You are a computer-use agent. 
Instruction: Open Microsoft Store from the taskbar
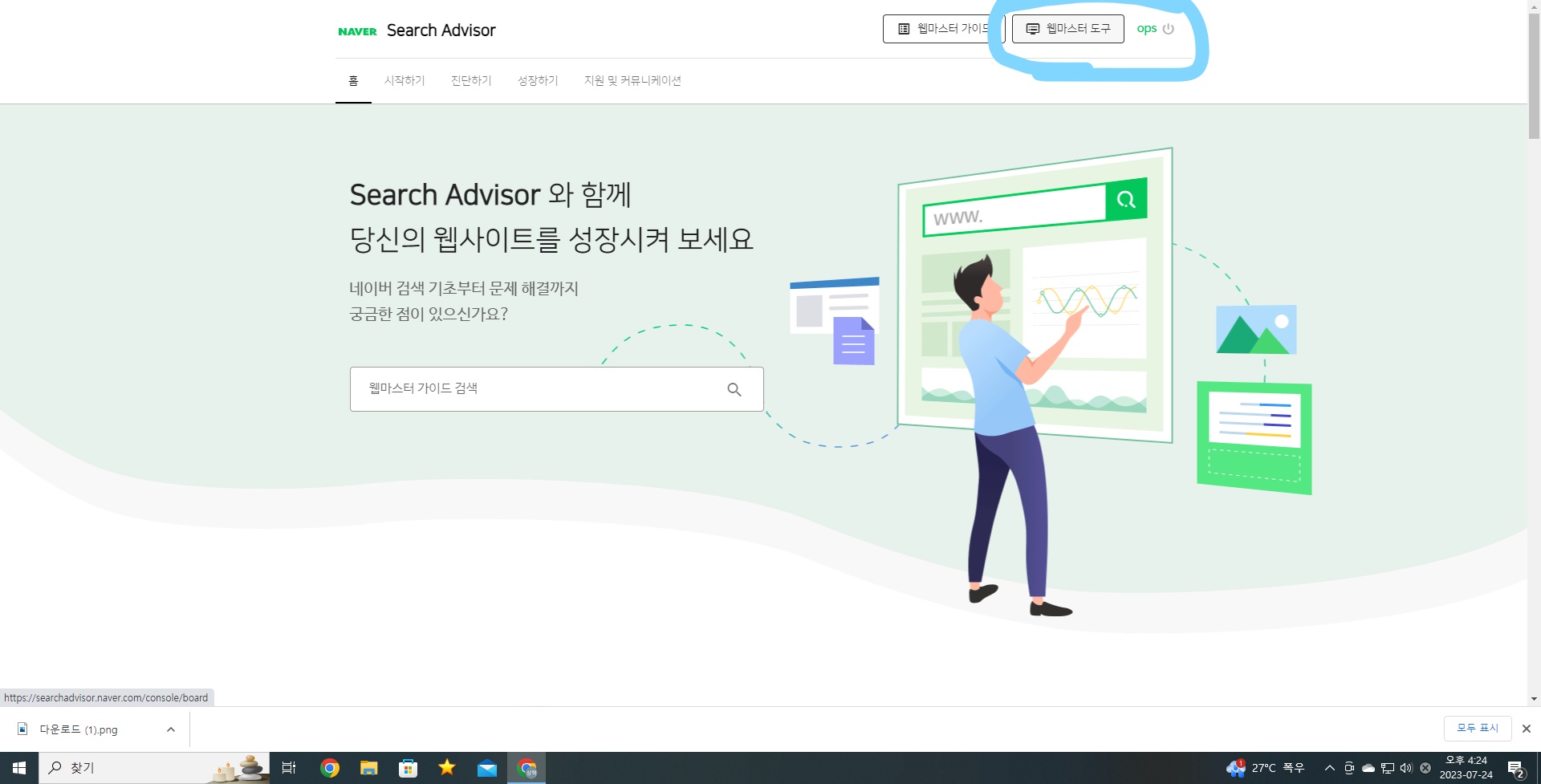click(x=408, y=768)
